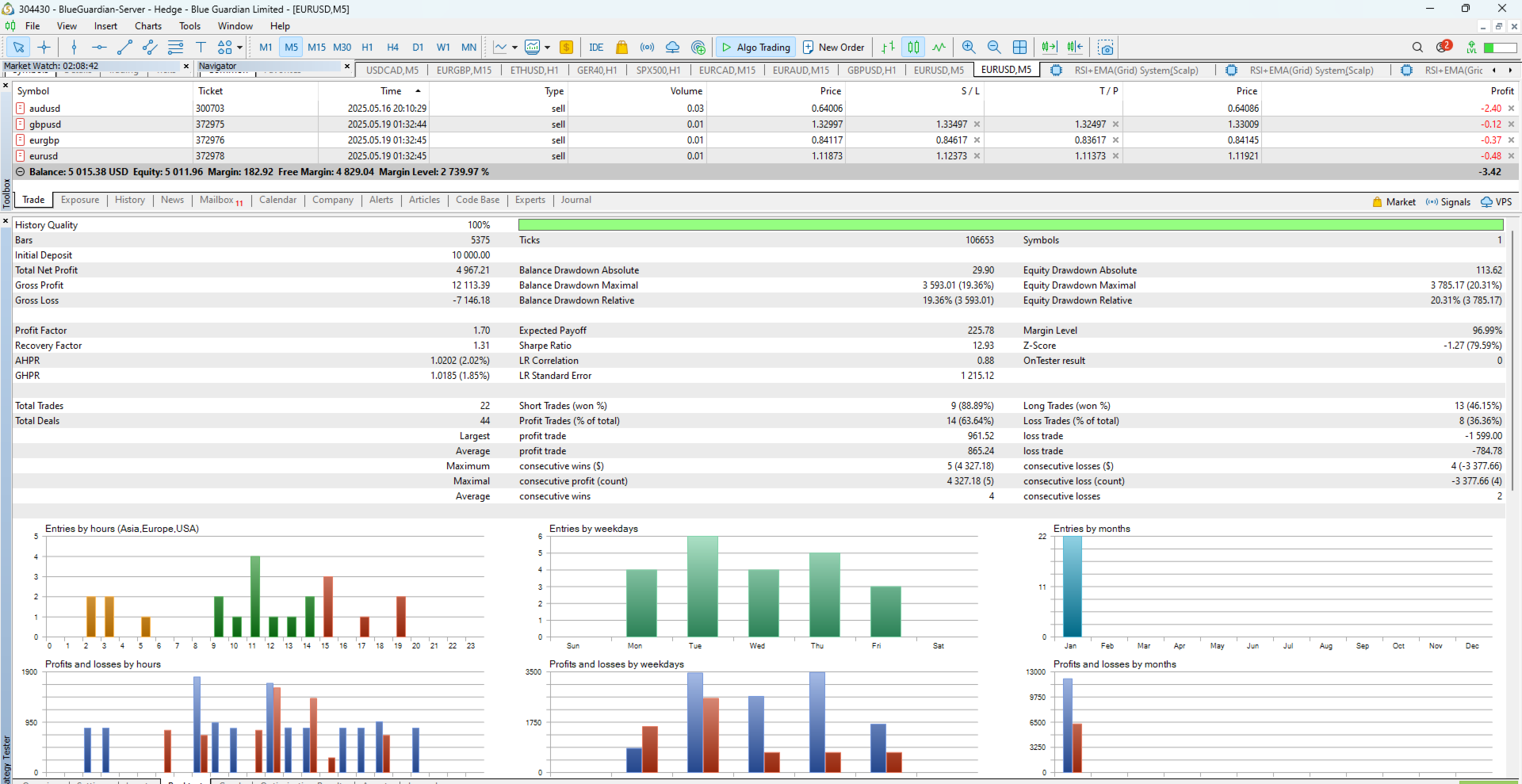
Task: Open the Charts menu
Action: point(148,26)
